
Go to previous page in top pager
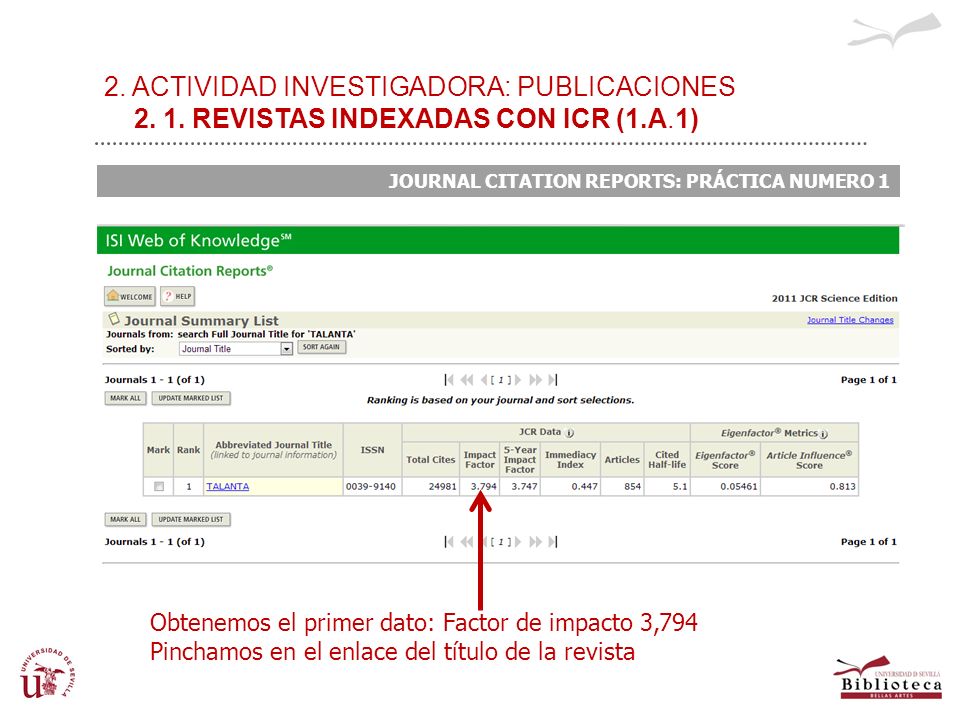[484, 380]
